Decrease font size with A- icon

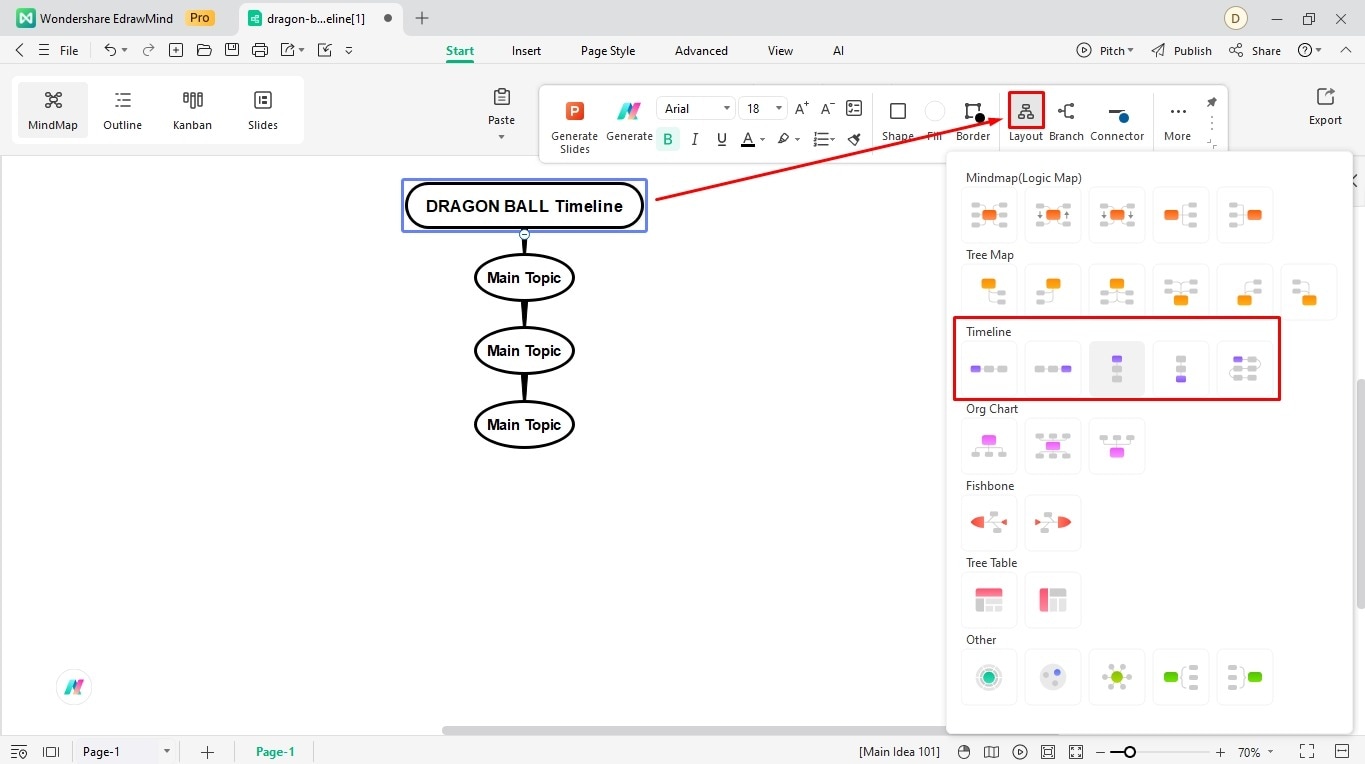(827, 109)
